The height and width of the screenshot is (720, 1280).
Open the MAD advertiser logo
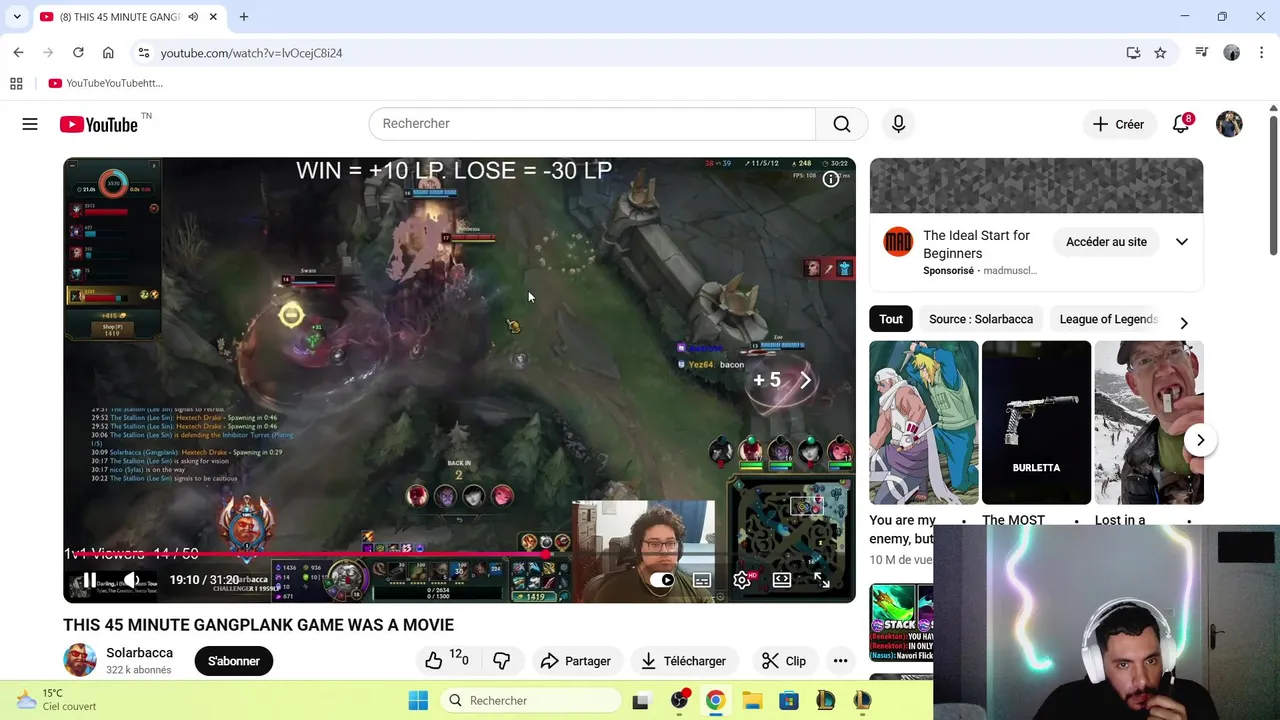coord(898,242)
